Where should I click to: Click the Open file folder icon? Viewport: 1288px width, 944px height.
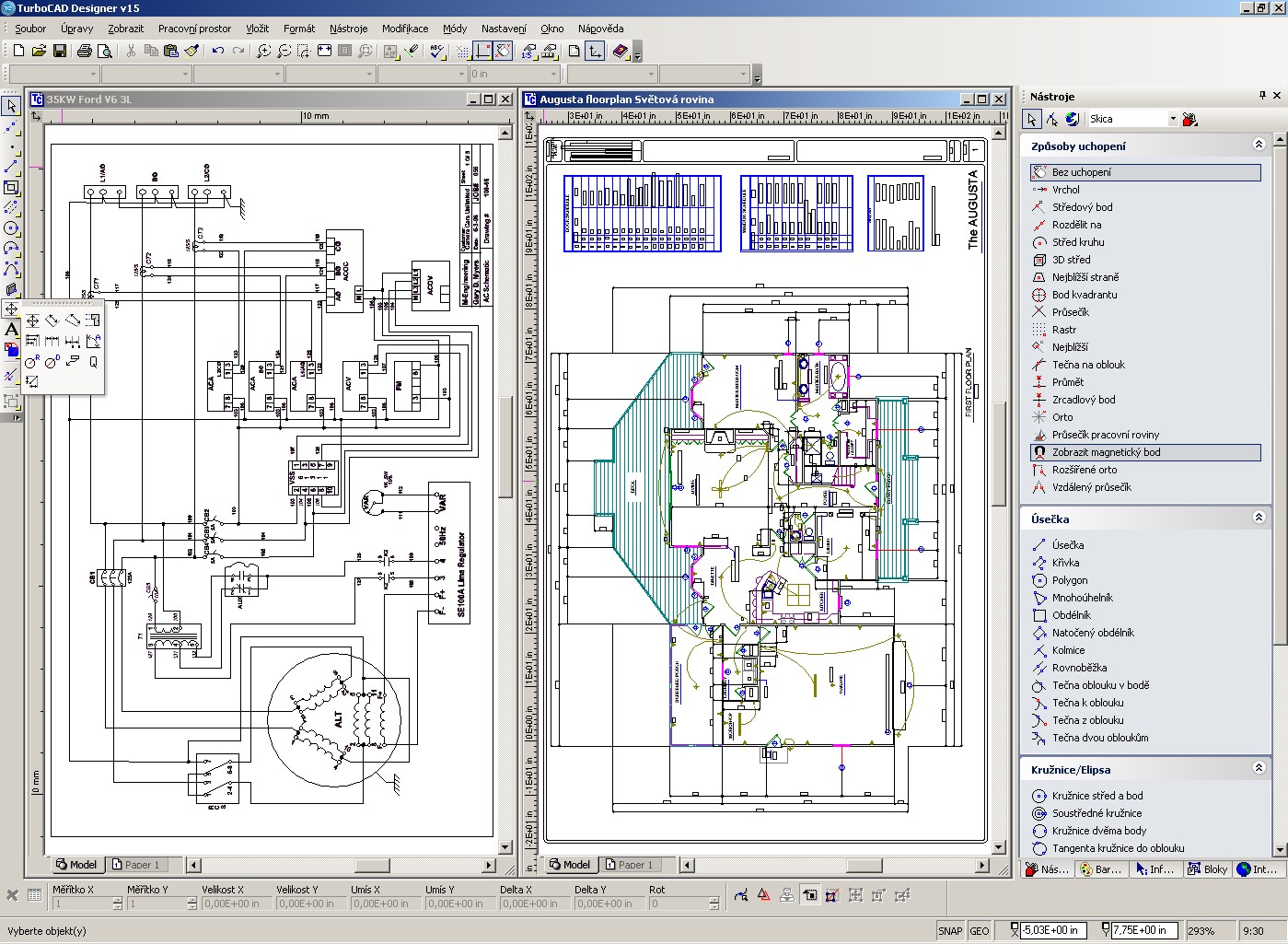point(40,51)
